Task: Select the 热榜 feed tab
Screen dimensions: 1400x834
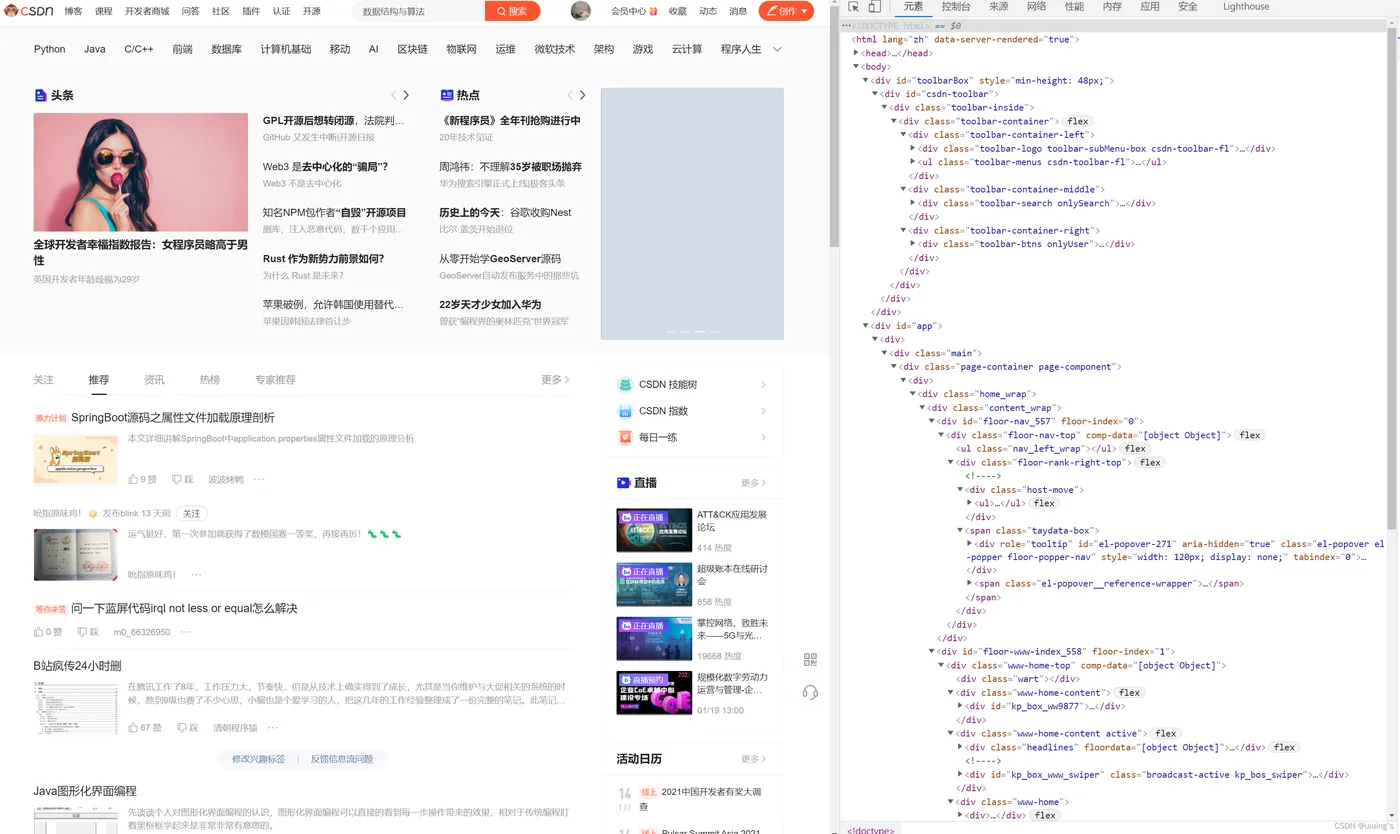Action: (x=209, y=380)
